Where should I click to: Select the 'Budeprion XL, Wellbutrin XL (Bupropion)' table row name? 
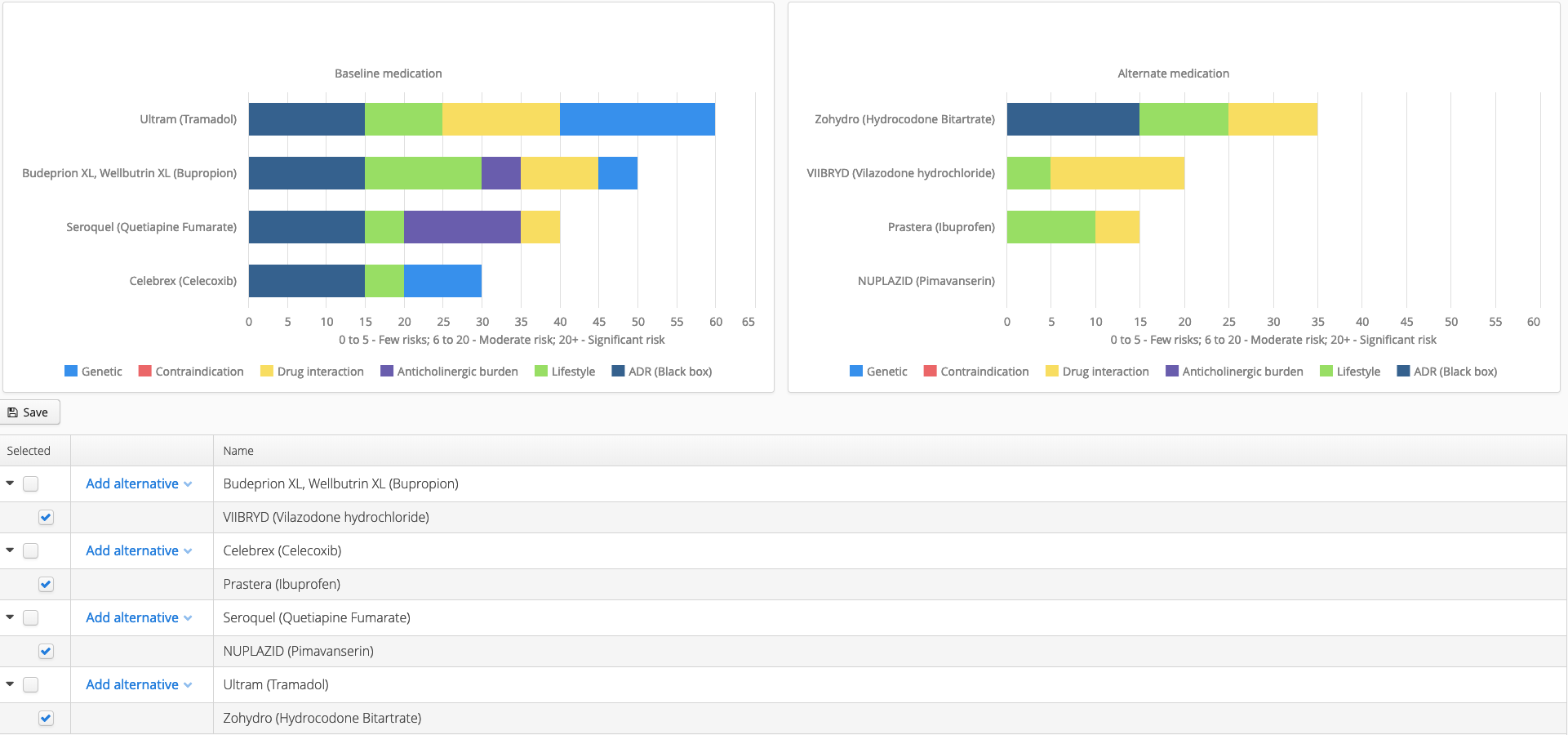pos(340,483)
